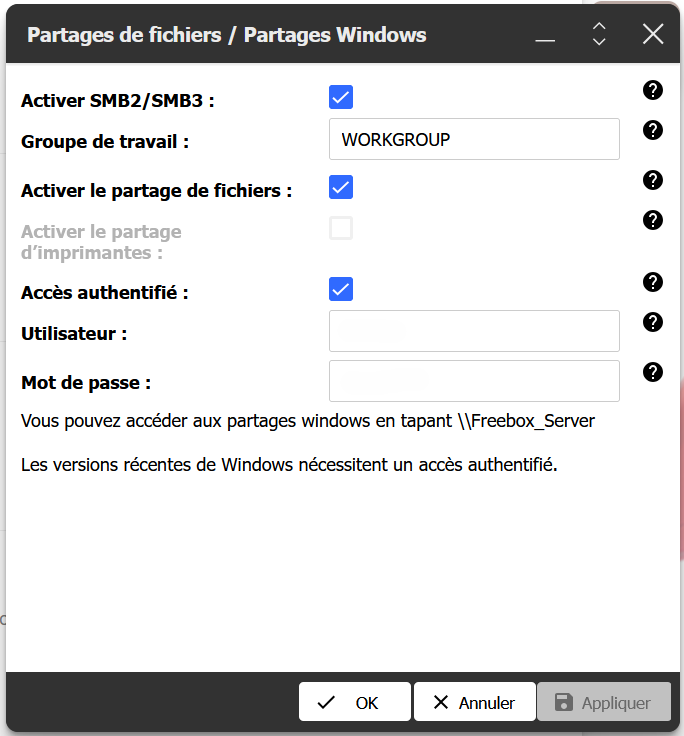684x736 pixels.
Task: Minimize the Partages Windows dialog
Action: tap(545, 36)
